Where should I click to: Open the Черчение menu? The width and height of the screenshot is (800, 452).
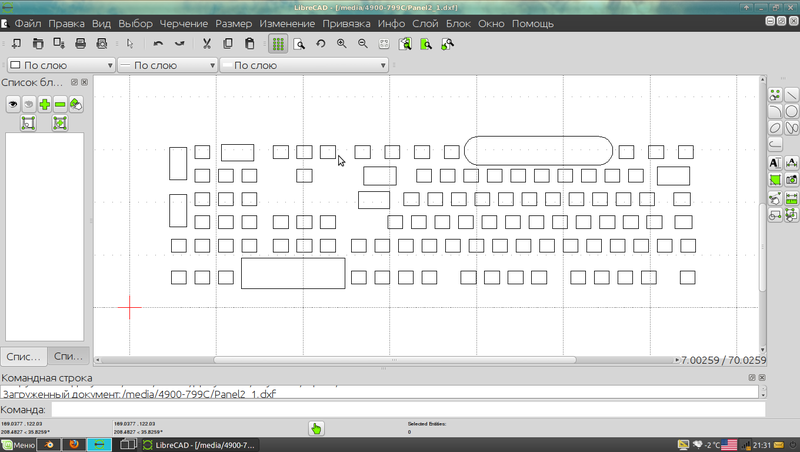[182, 22]
